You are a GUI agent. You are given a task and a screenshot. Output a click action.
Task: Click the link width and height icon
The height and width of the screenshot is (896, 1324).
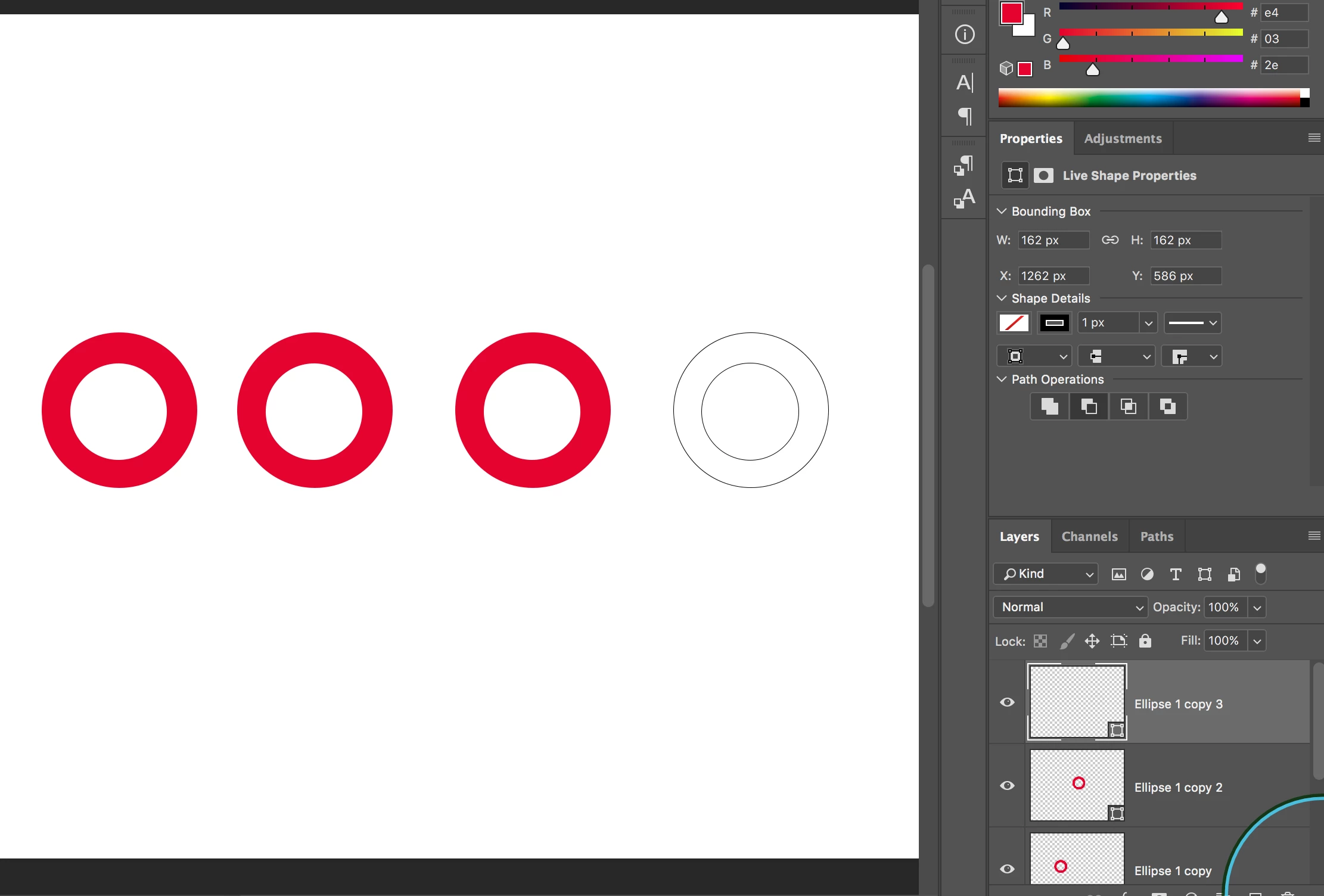point(1109,240)
